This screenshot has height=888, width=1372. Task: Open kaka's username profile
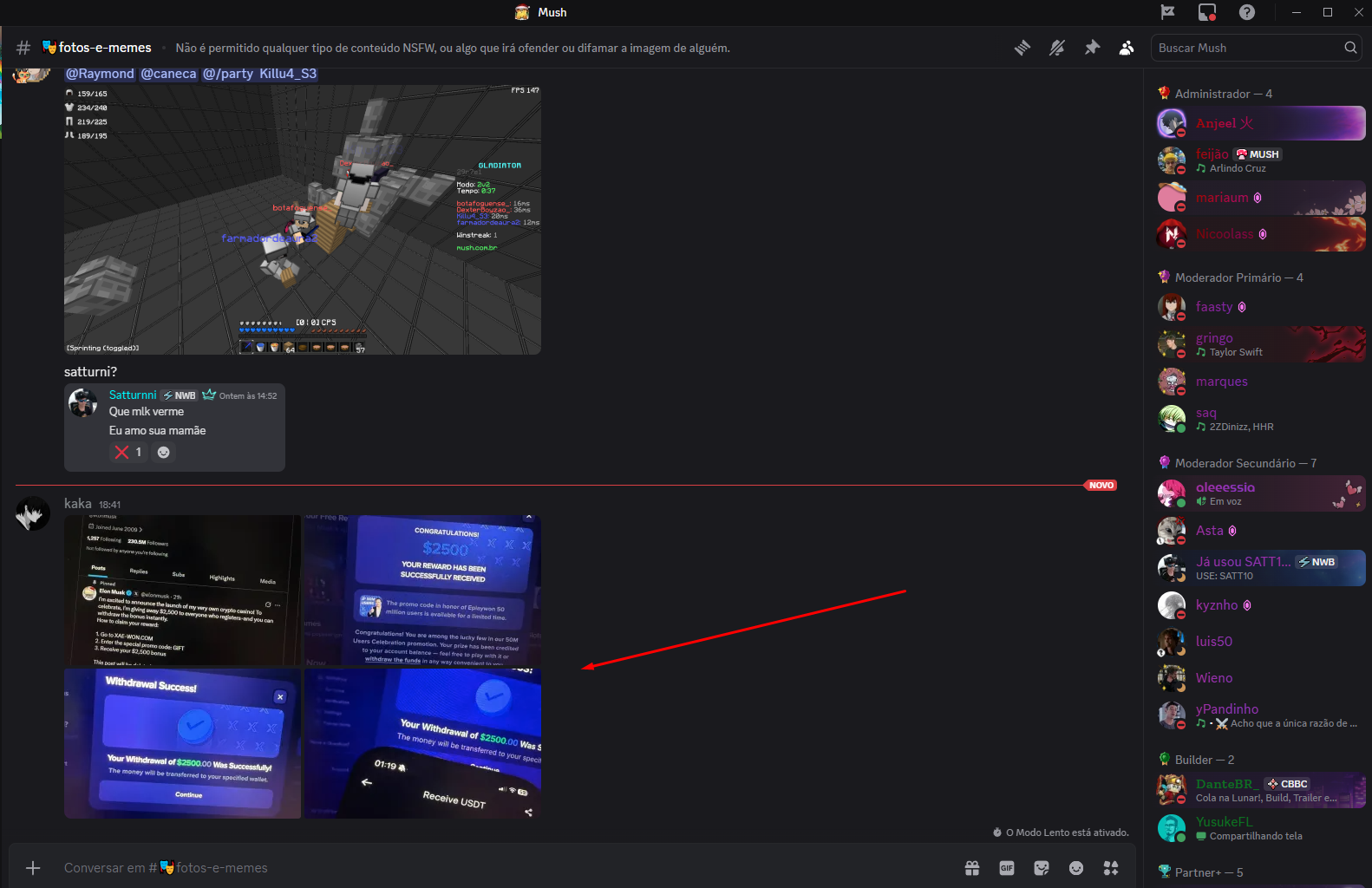tap(78, 504)
